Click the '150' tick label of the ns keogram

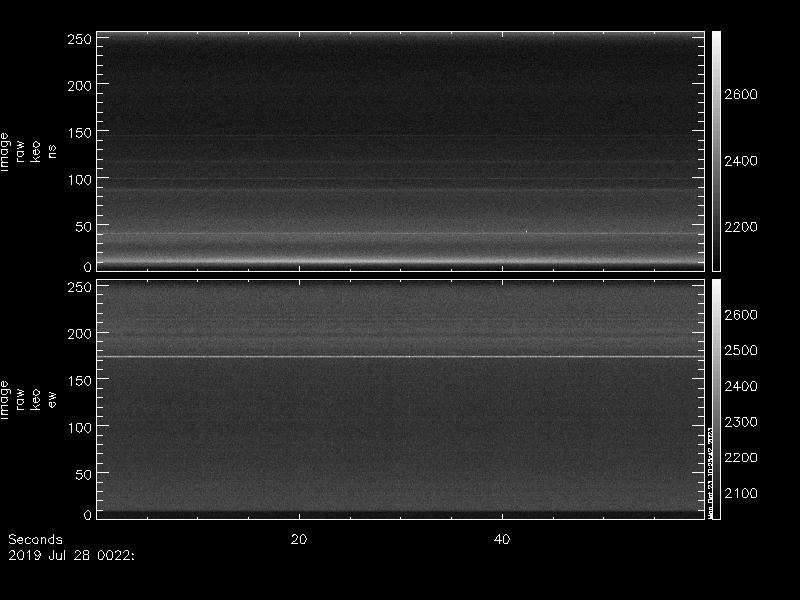[80, 133]
